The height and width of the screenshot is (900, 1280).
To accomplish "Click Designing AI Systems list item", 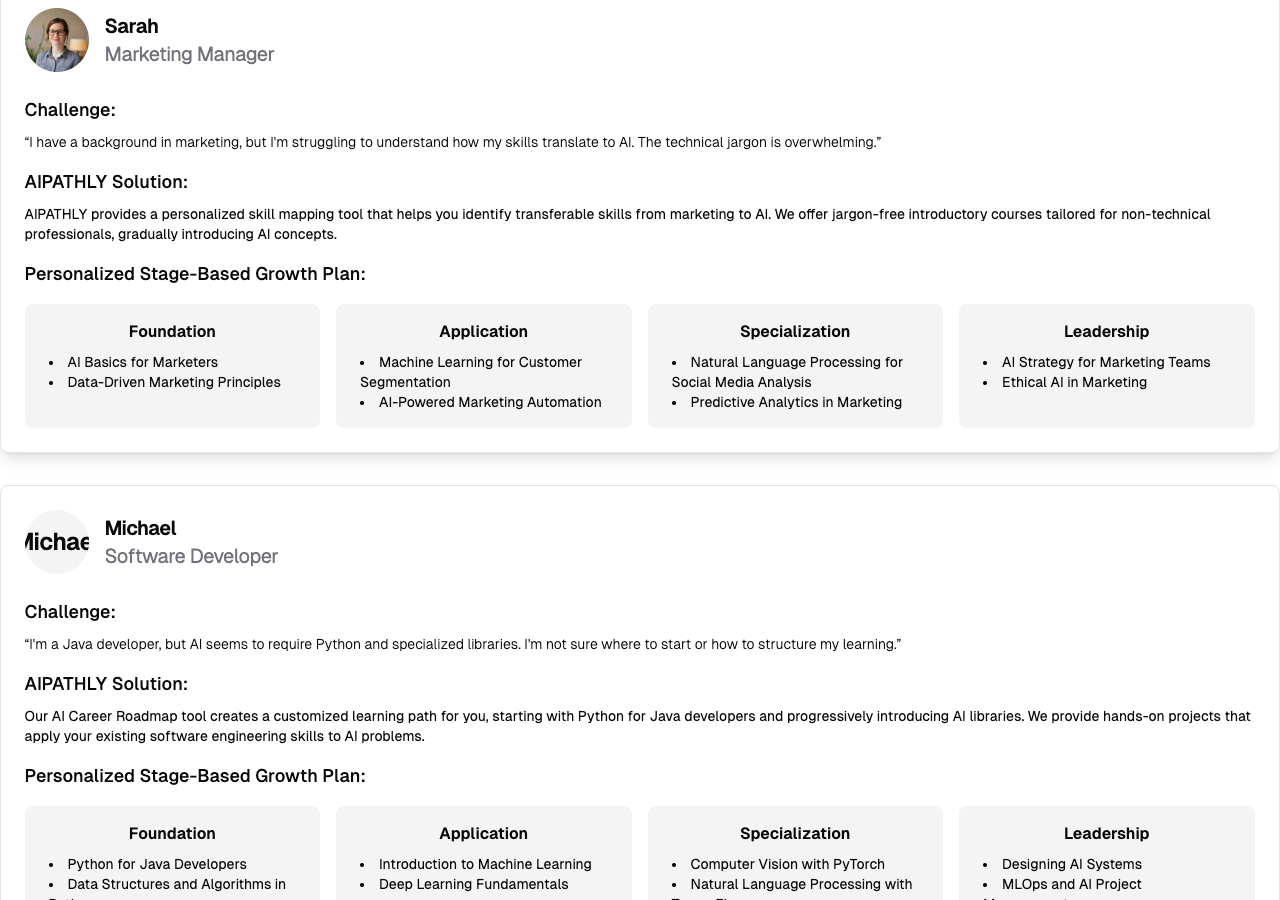I will [1072, 864].
